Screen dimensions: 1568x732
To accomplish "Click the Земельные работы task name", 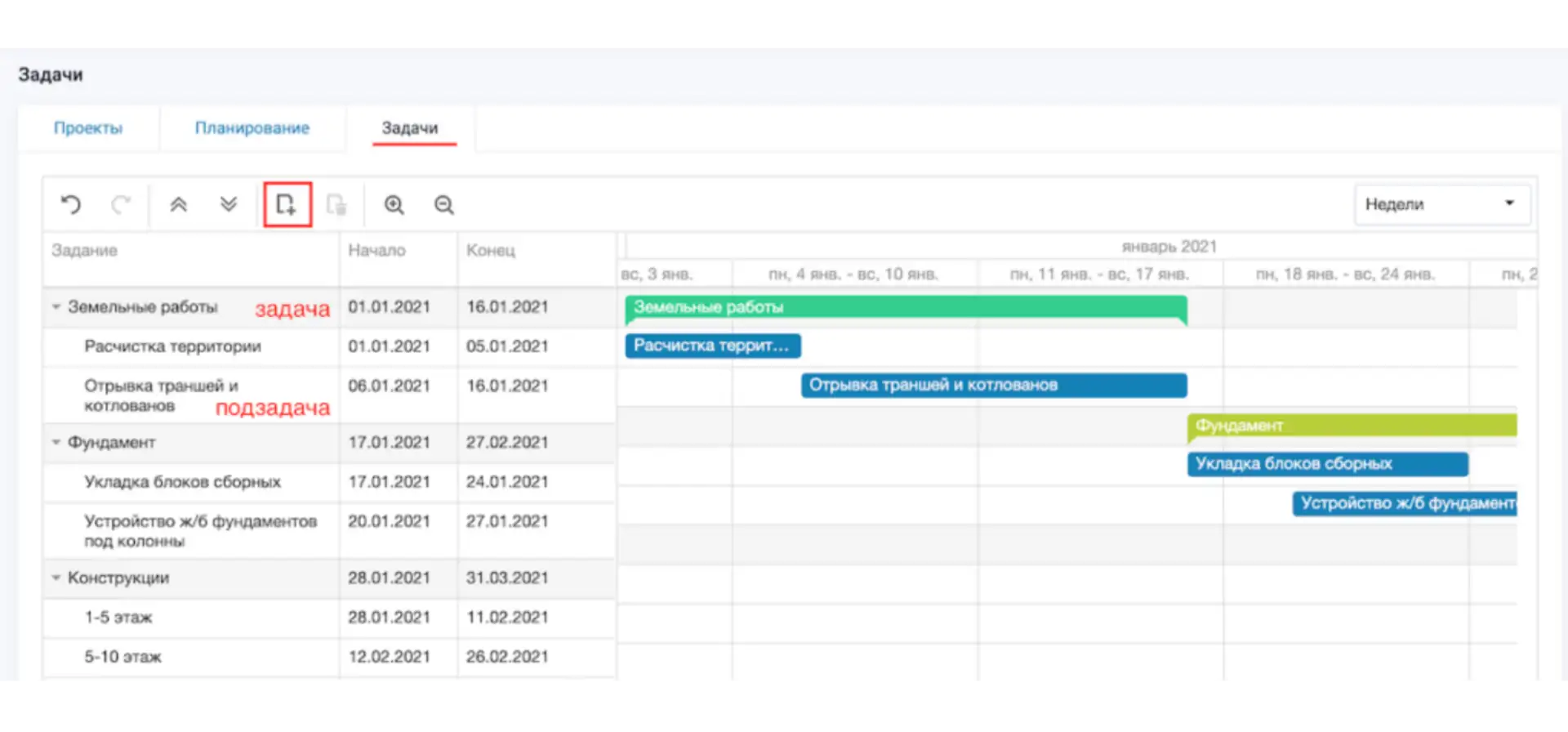I will [x=143, y=307].
